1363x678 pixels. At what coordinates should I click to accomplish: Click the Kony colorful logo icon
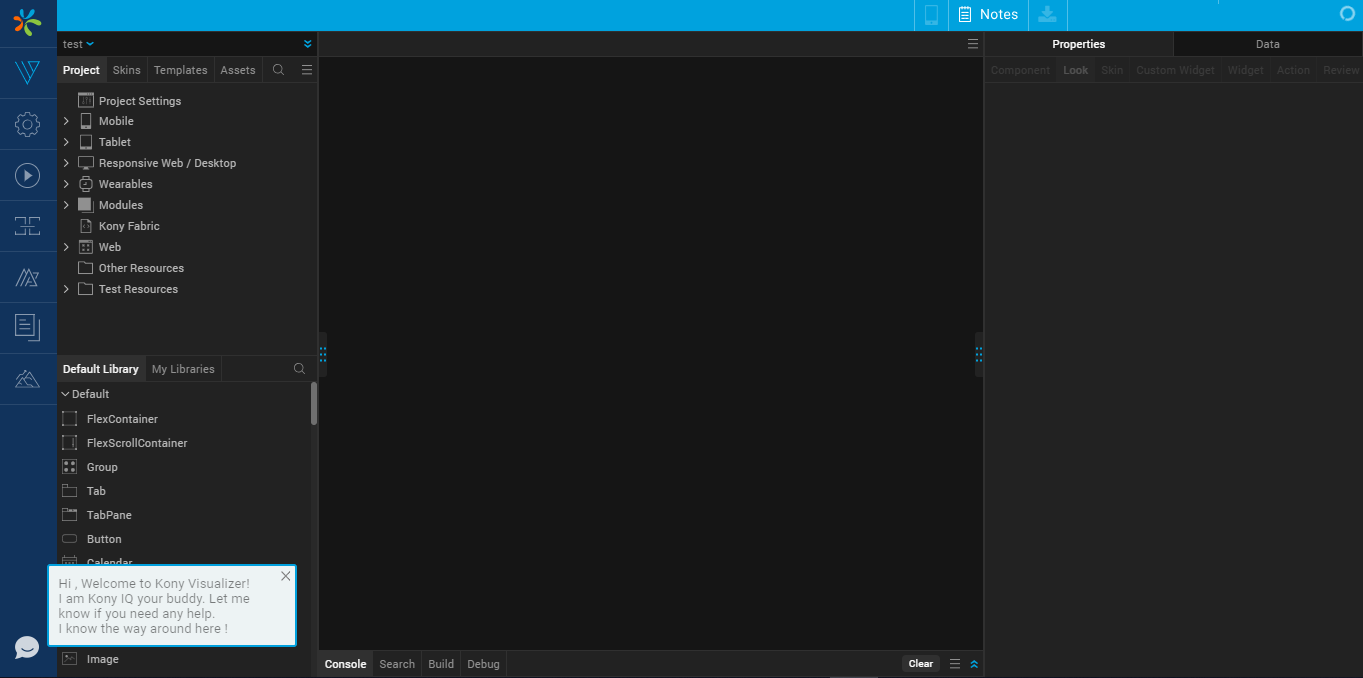pyautogui.click(x=28, y=21)
